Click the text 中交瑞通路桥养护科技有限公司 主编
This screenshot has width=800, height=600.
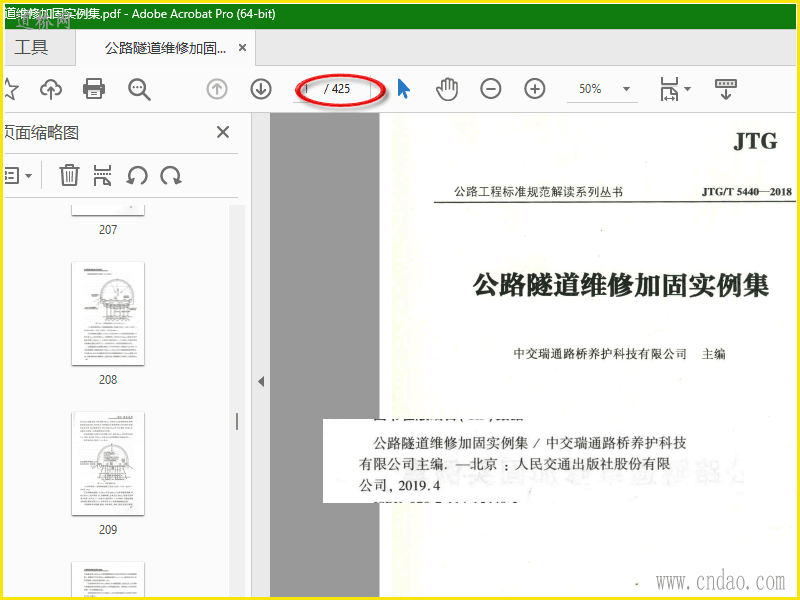pyautogui.click(x=619, y=354)
